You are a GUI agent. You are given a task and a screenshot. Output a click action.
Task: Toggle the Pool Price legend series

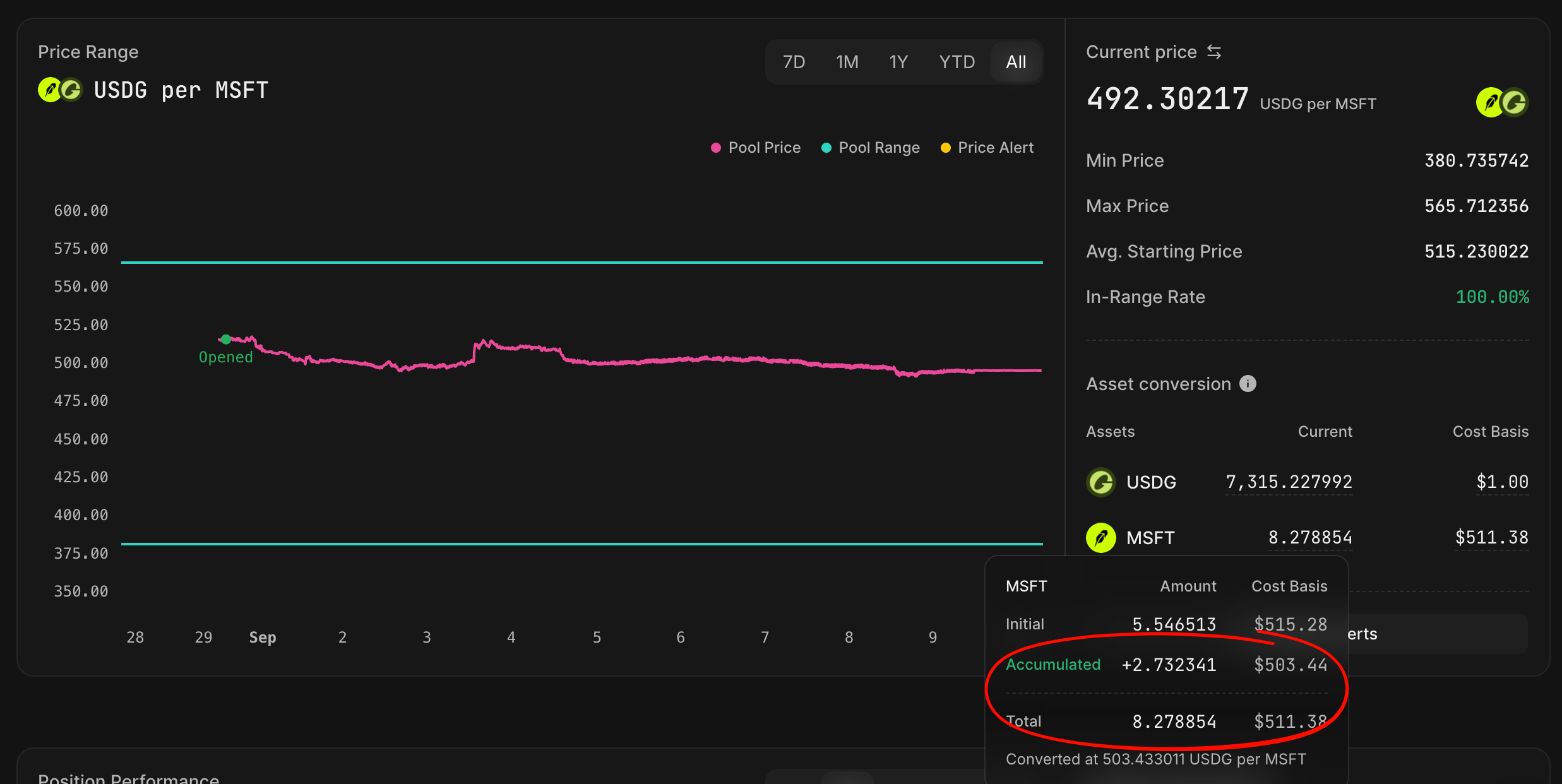tap(756, 148)
